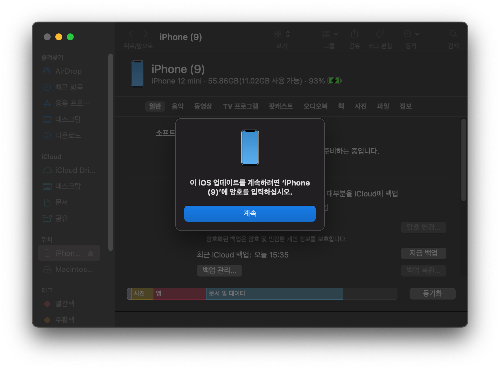Select the iPhone device in the sidebar

[x=69, y=253]
